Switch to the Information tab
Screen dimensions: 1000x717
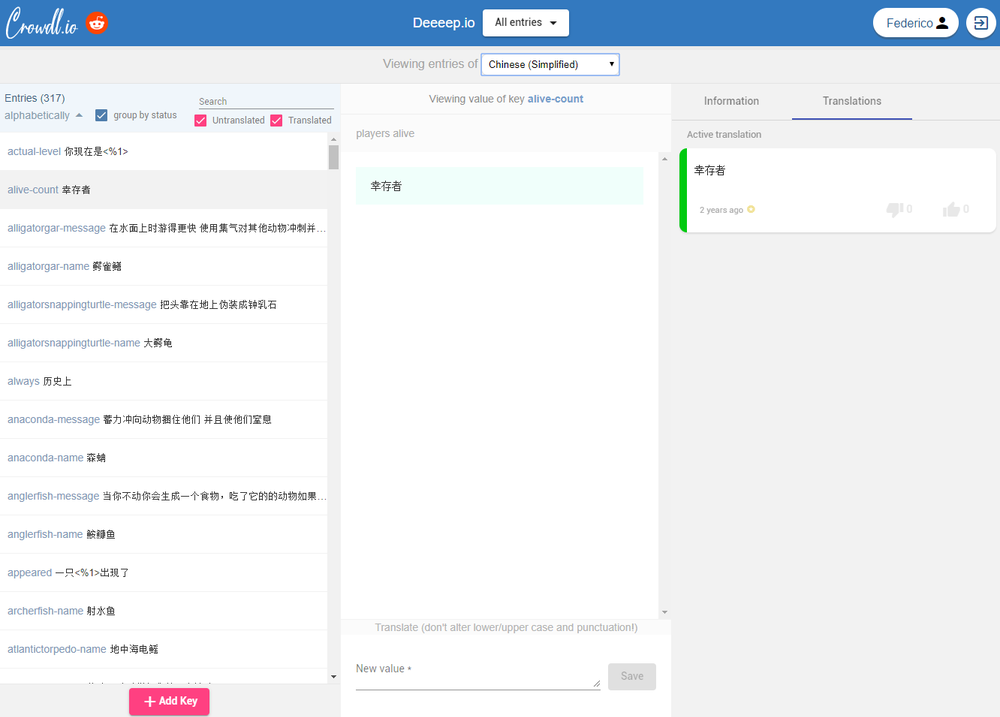click(731, 101)
